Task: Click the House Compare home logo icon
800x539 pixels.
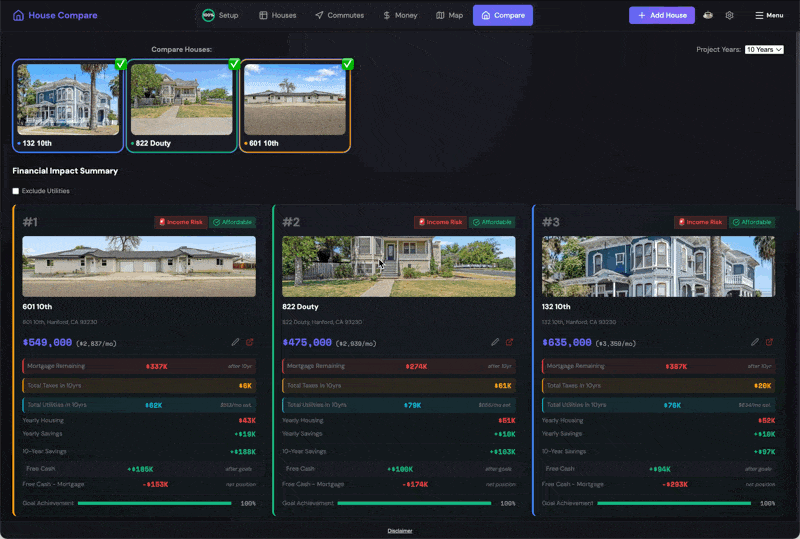Action: 18,16
